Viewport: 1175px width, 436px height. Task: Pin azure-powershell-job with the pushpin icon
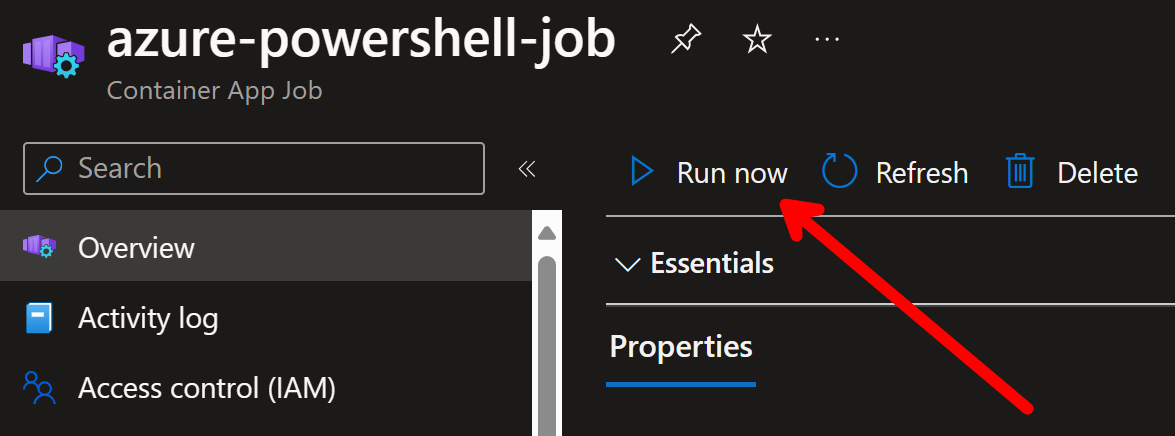click(x=686, y=40)
